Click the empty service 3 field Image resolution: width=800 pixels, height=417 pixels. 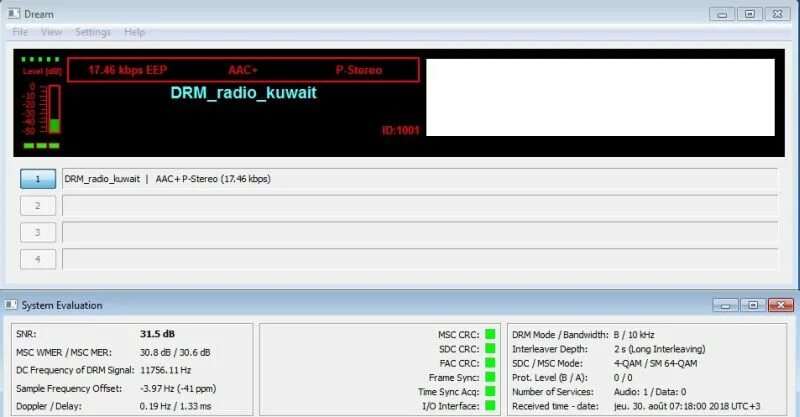click(420, 232)
